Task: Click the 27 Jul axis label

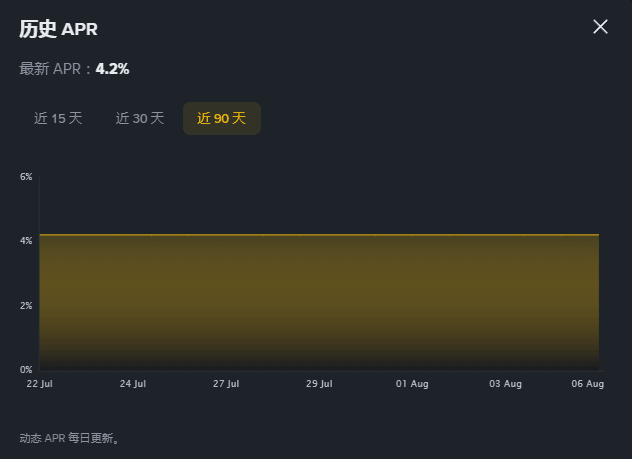Action: [226, 384]
